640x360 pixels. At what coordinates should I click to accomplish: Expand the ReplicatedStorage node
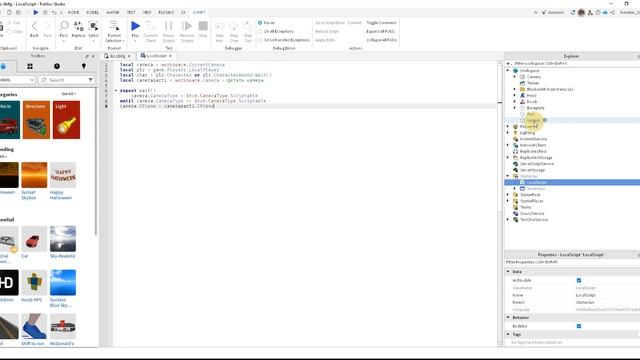coord(508,158)
